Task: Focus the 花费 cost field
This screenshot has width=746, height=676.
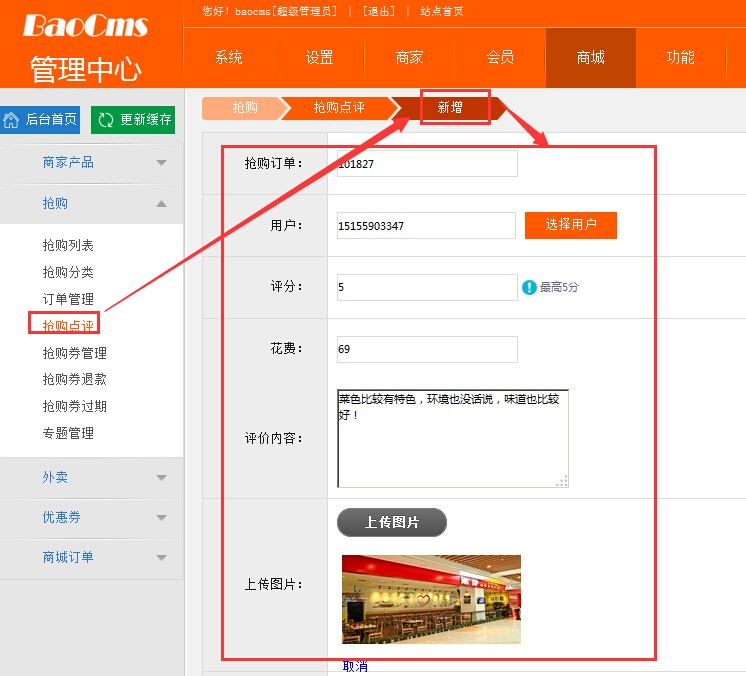Action: pos(427,349)
